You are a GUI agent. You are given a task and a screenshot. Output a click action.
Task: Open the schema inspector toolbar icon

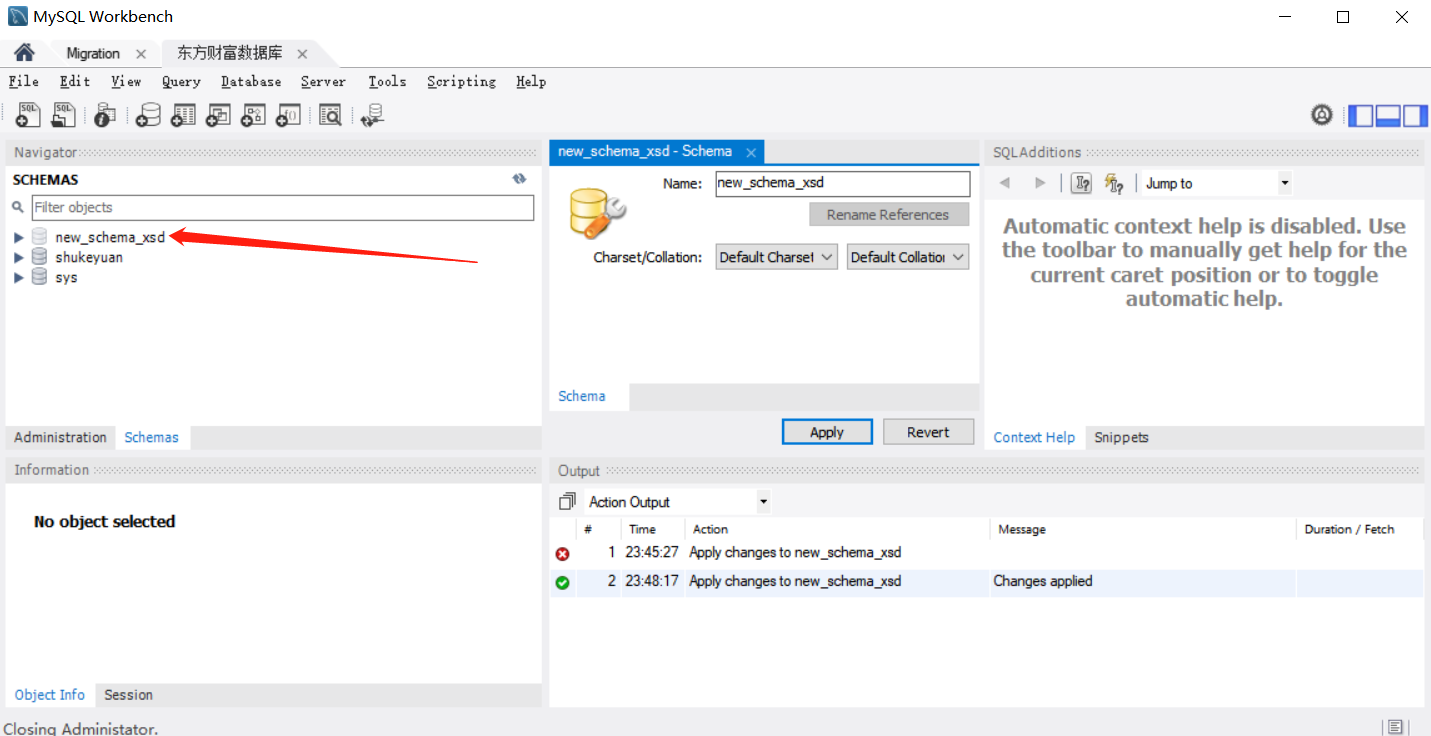[105, 115]
